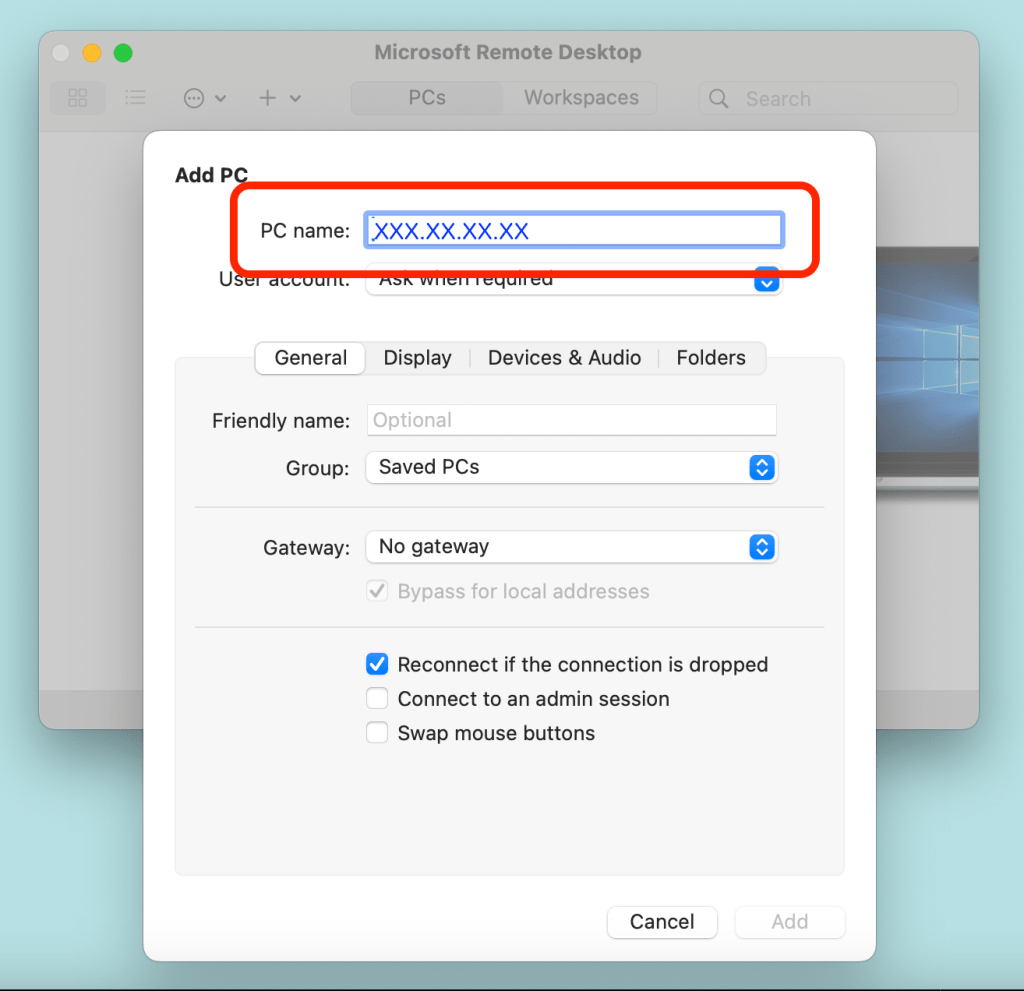
Task: Click the grid view icon in toolbar
Action: point(77,98)
